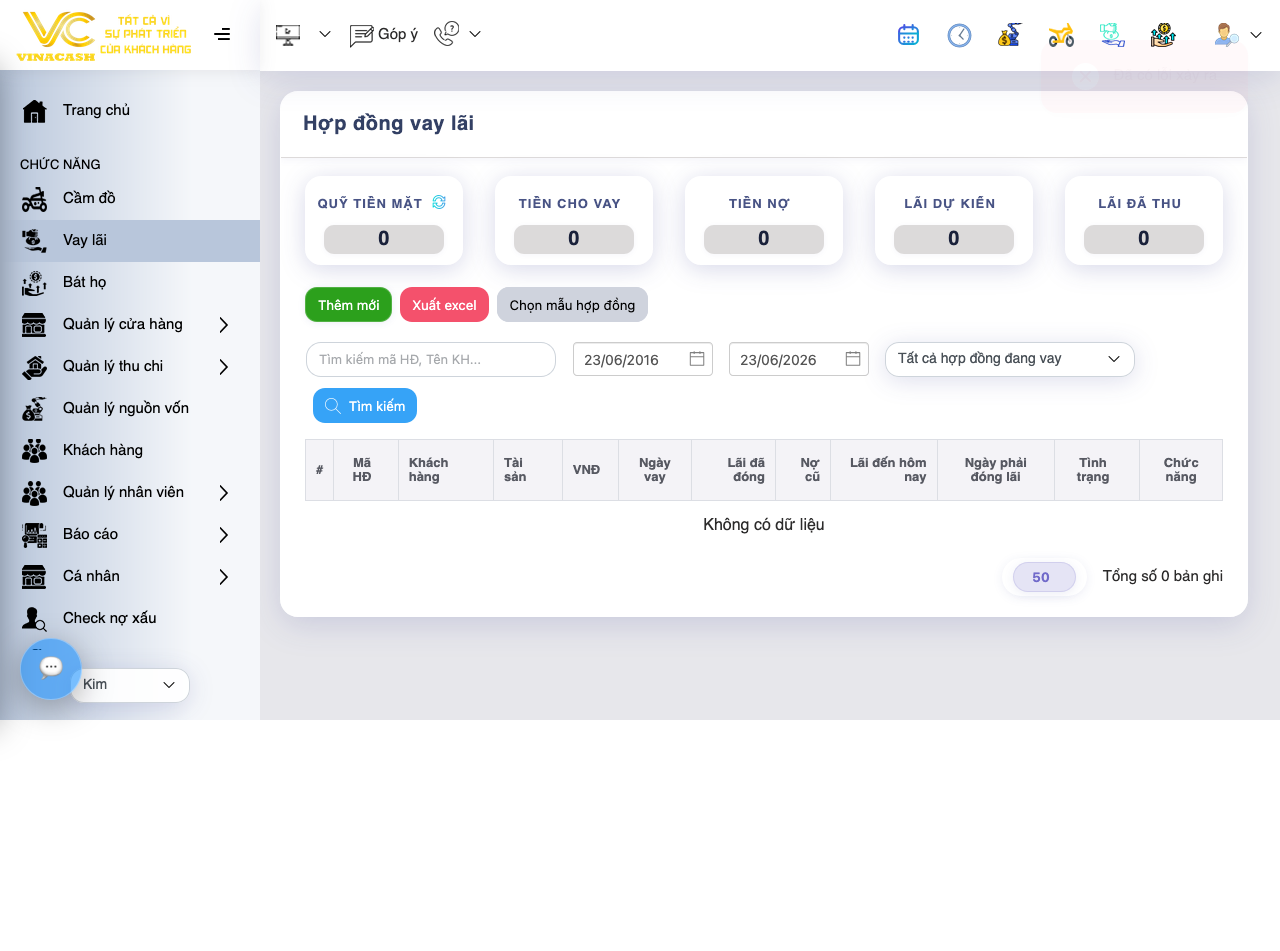Open the clock history icon

[959, 35]
